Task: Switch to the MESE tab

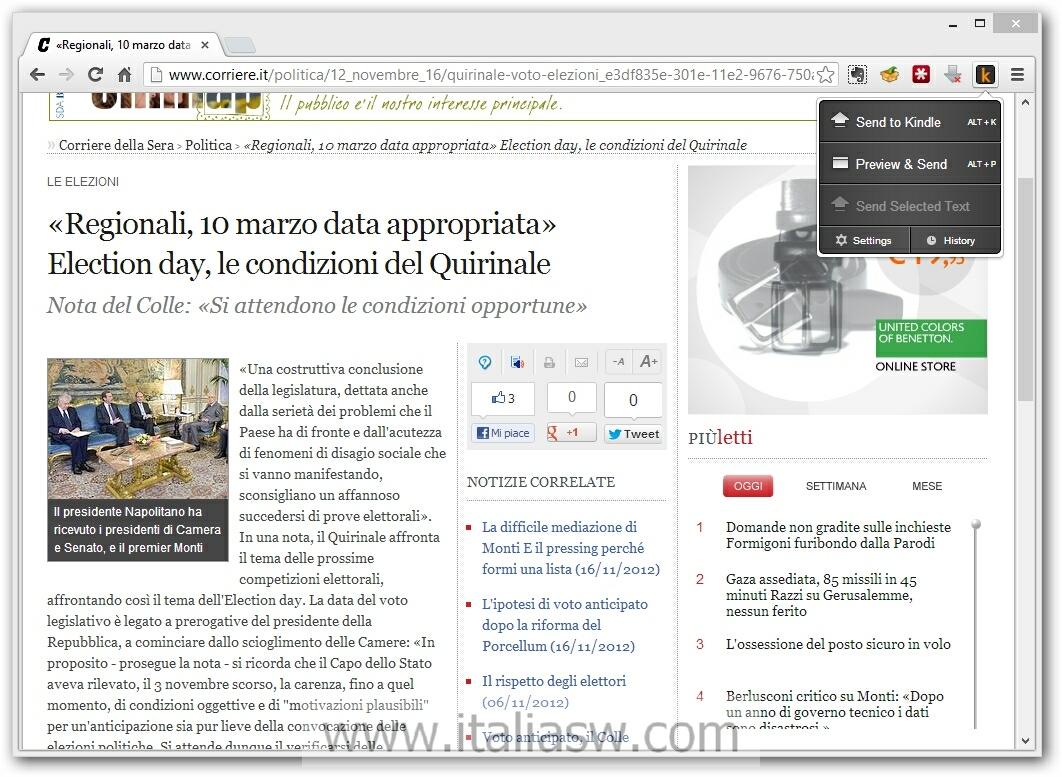Action: pos(927,486)
